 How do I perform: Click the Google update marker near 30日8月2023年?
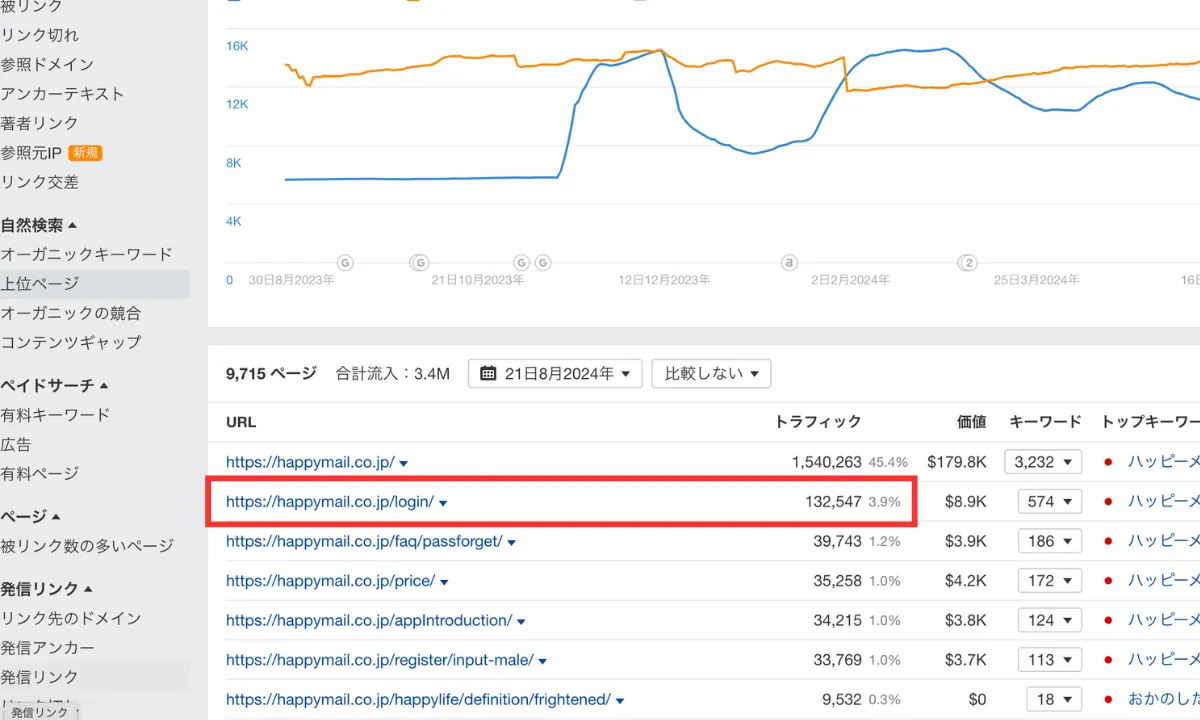[x=345, y=262]
